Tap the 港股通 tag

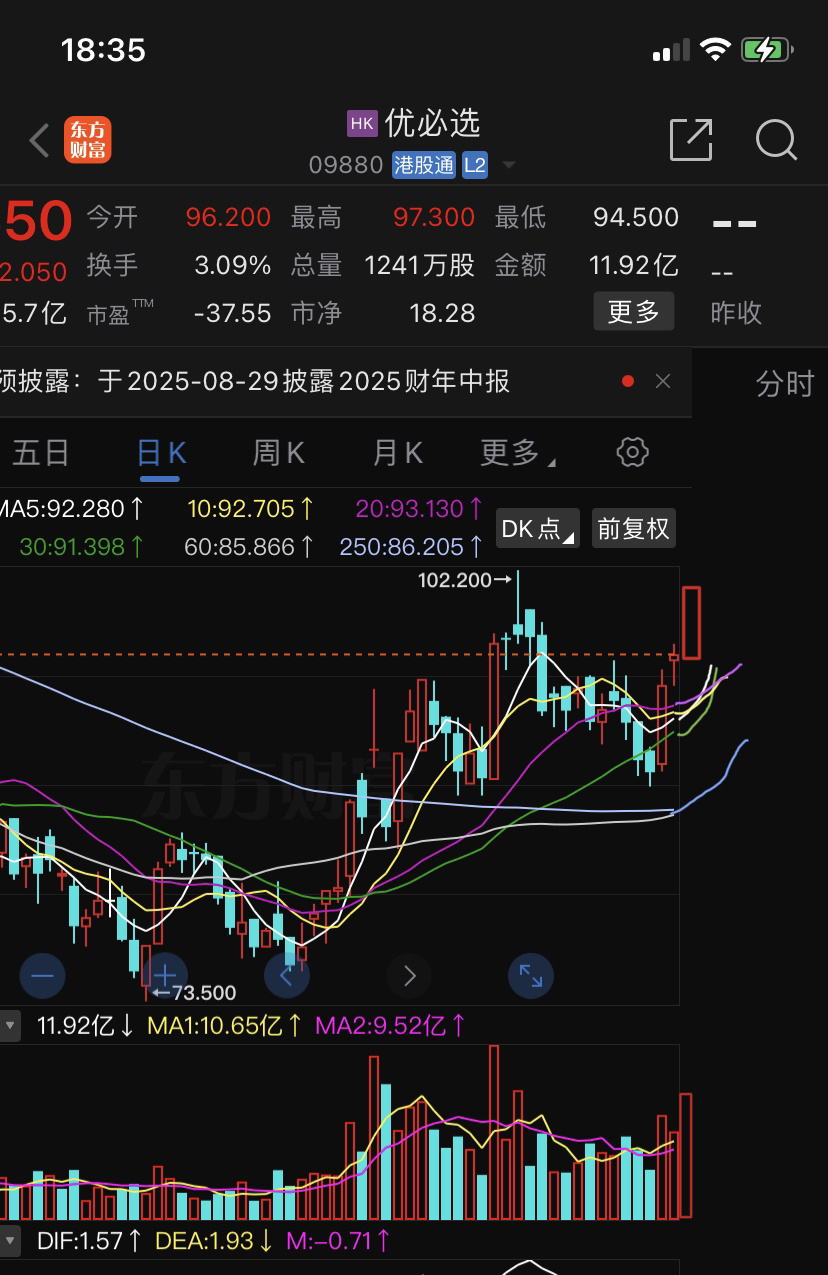(x=424, y=165)
